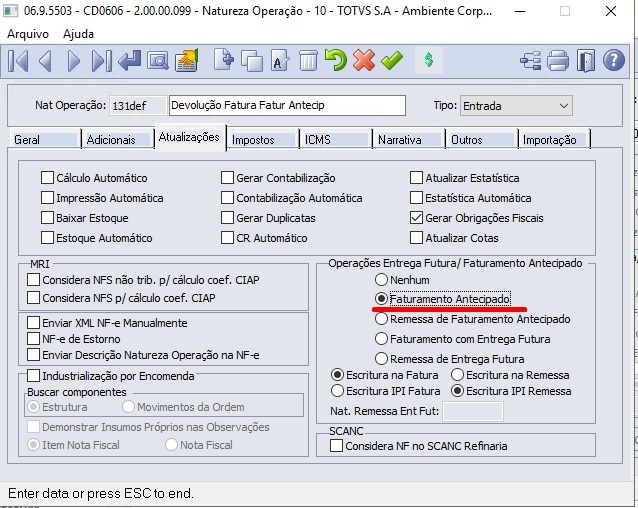The height and width of the screenshot is (508, 638).
Task: Open the Ajuda menu
Action: pos(78,34)
